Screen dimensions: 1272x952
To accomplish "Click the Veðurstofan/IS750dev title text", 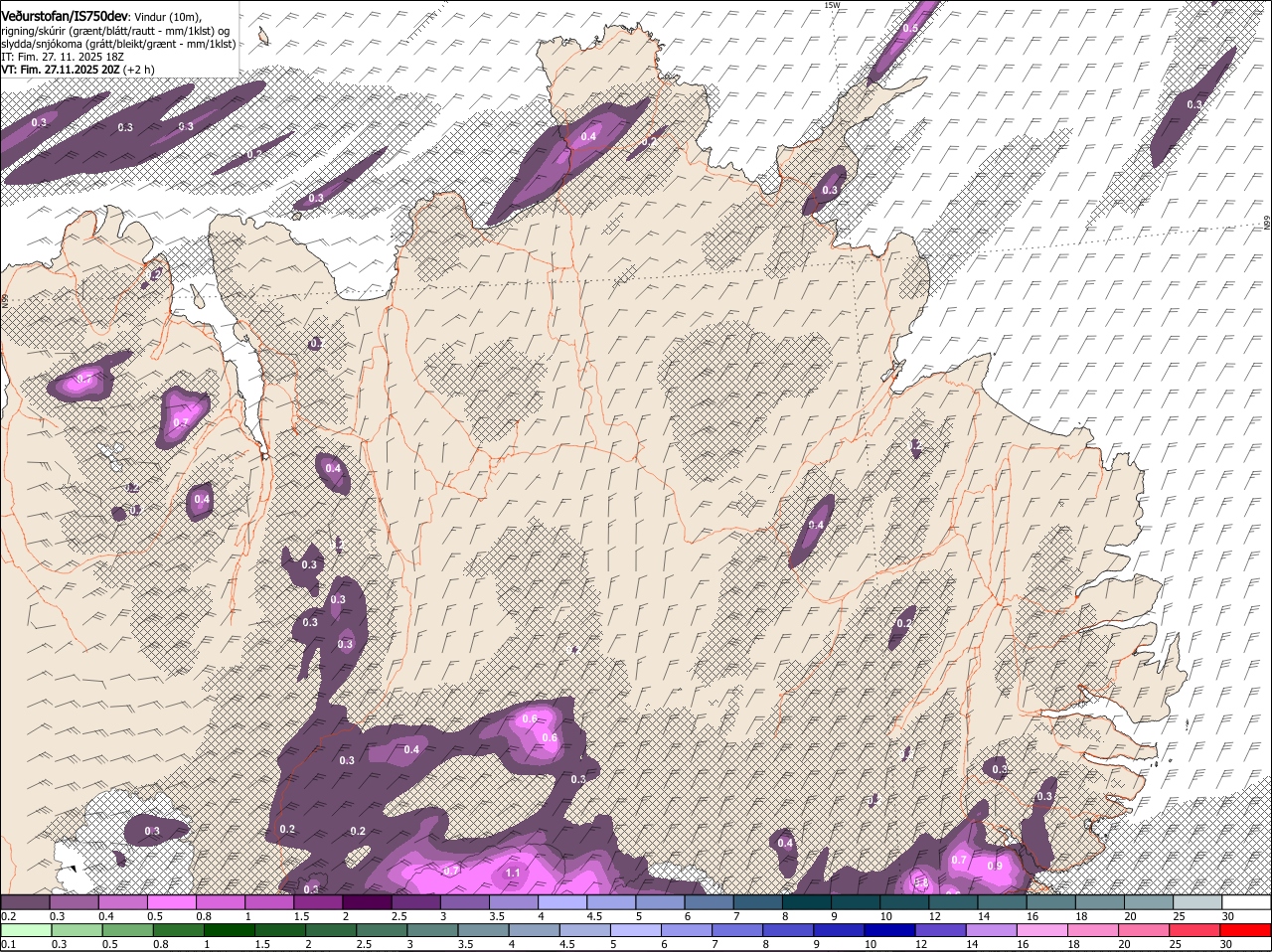I will [65, 16].
